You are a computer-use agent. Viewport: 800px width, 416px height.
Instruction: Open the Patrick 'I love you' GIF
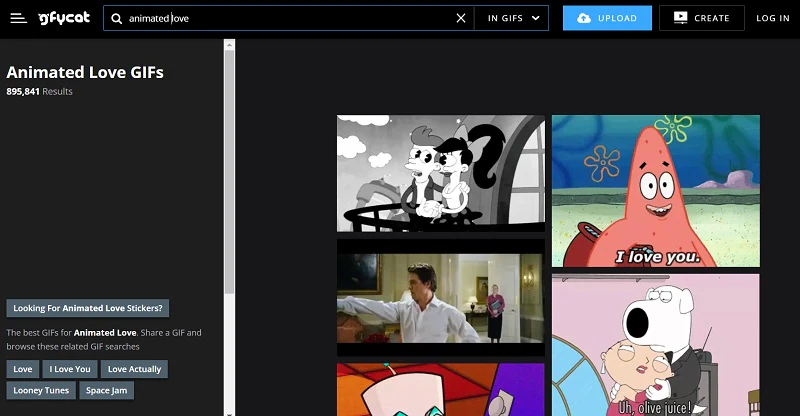point(656,191)
